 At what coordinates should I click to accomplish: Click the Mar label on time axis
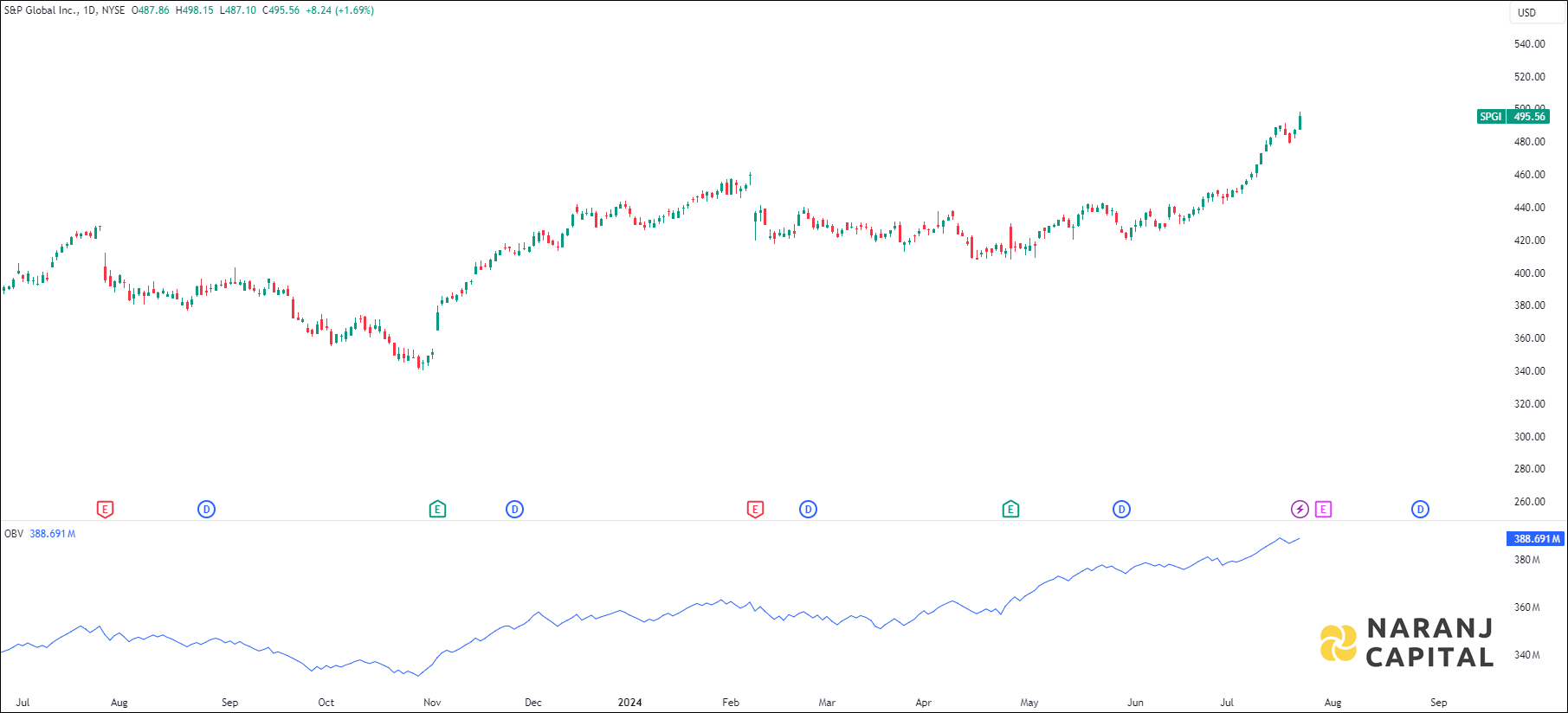827,703
